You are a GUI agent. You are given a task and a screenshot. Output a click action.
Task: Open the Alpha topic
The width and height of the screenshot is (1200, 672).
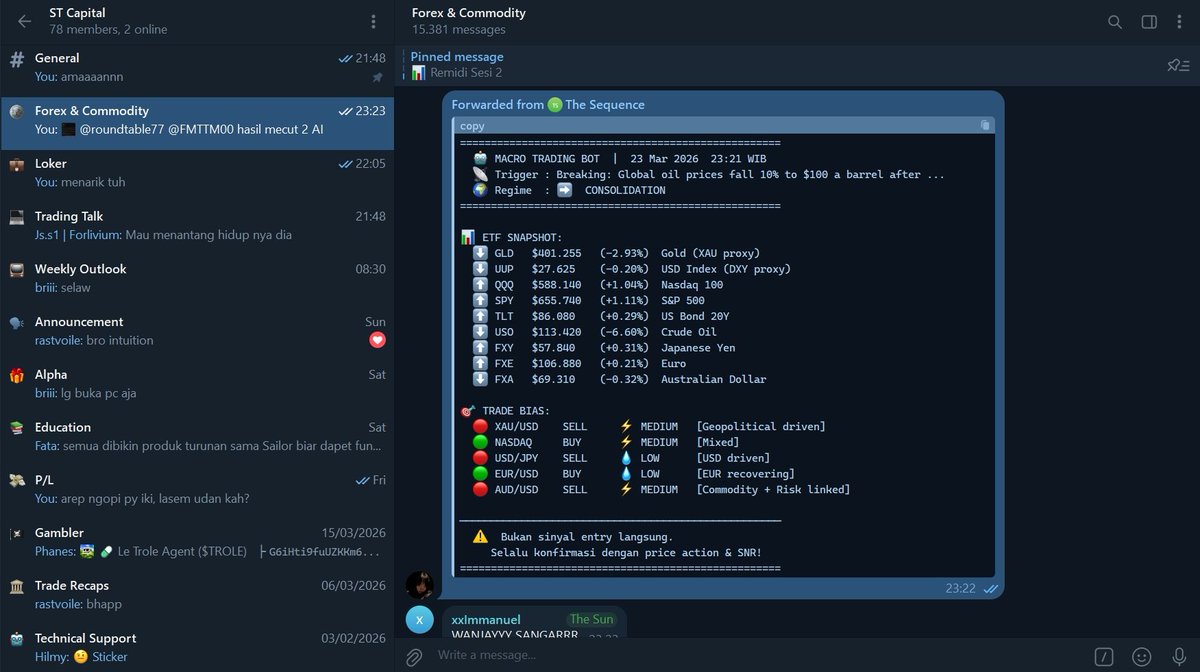(x=197, y=384)
